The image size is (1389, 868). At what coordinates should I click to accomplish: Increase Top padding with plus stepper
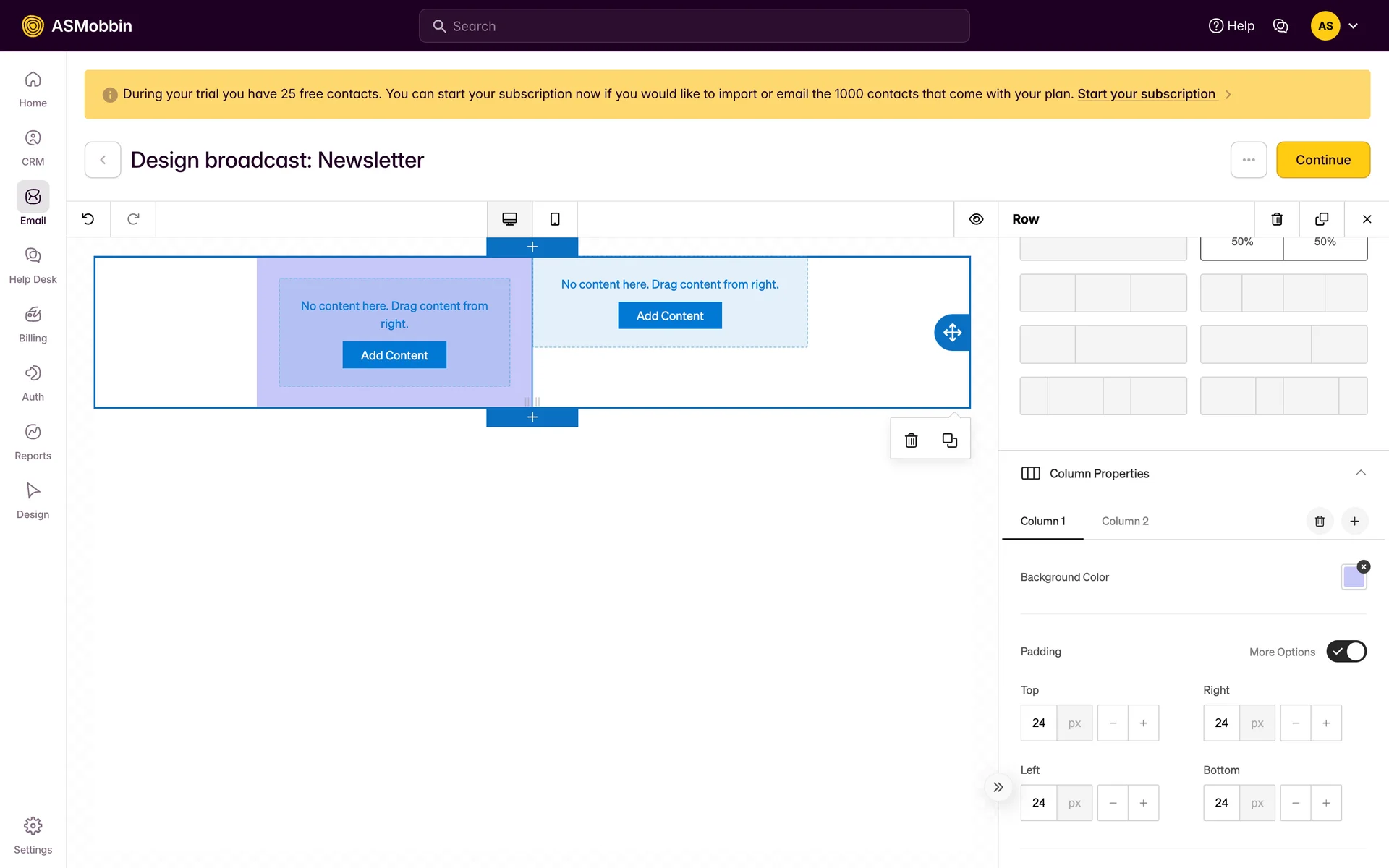1143,723
